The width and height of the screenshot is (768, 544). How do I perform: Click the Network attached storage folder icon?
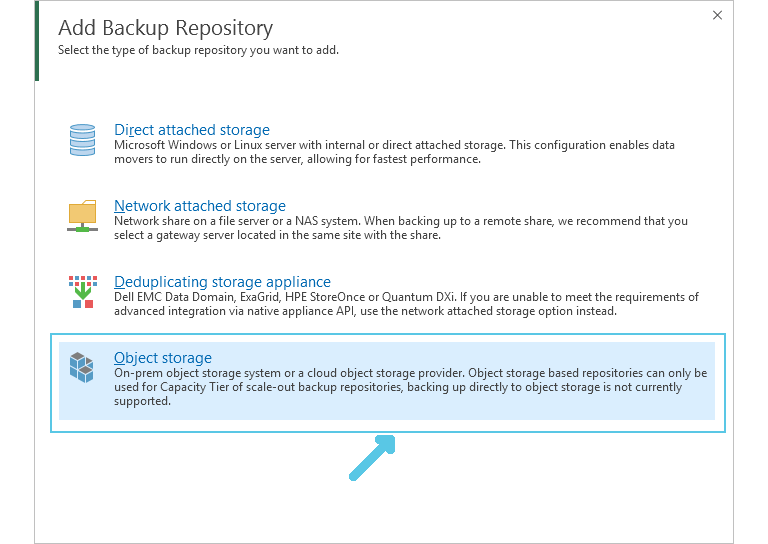click(82, 215)
